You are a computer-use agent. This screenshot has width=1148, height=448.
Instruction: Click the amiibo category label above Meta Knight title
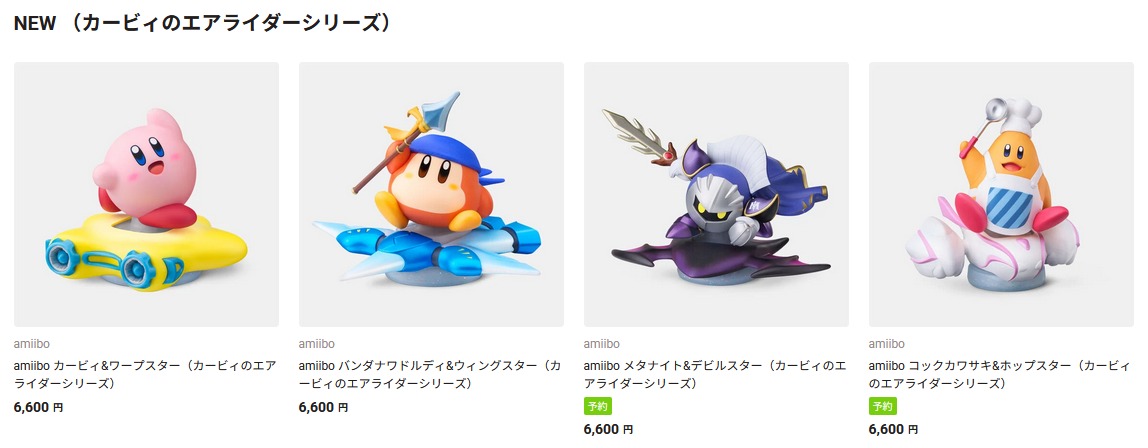coord(601,343)
